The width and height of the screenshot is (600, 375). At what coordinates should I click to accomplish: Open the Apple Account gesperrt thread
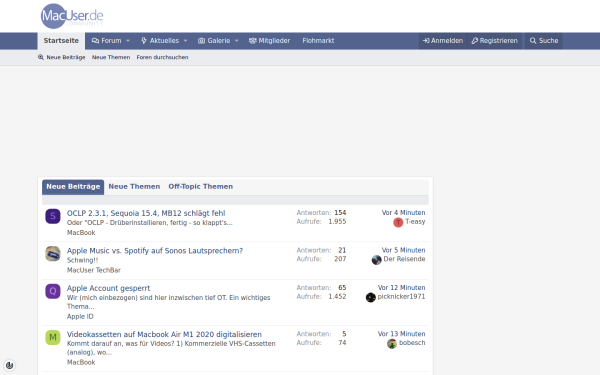[109, 288]
